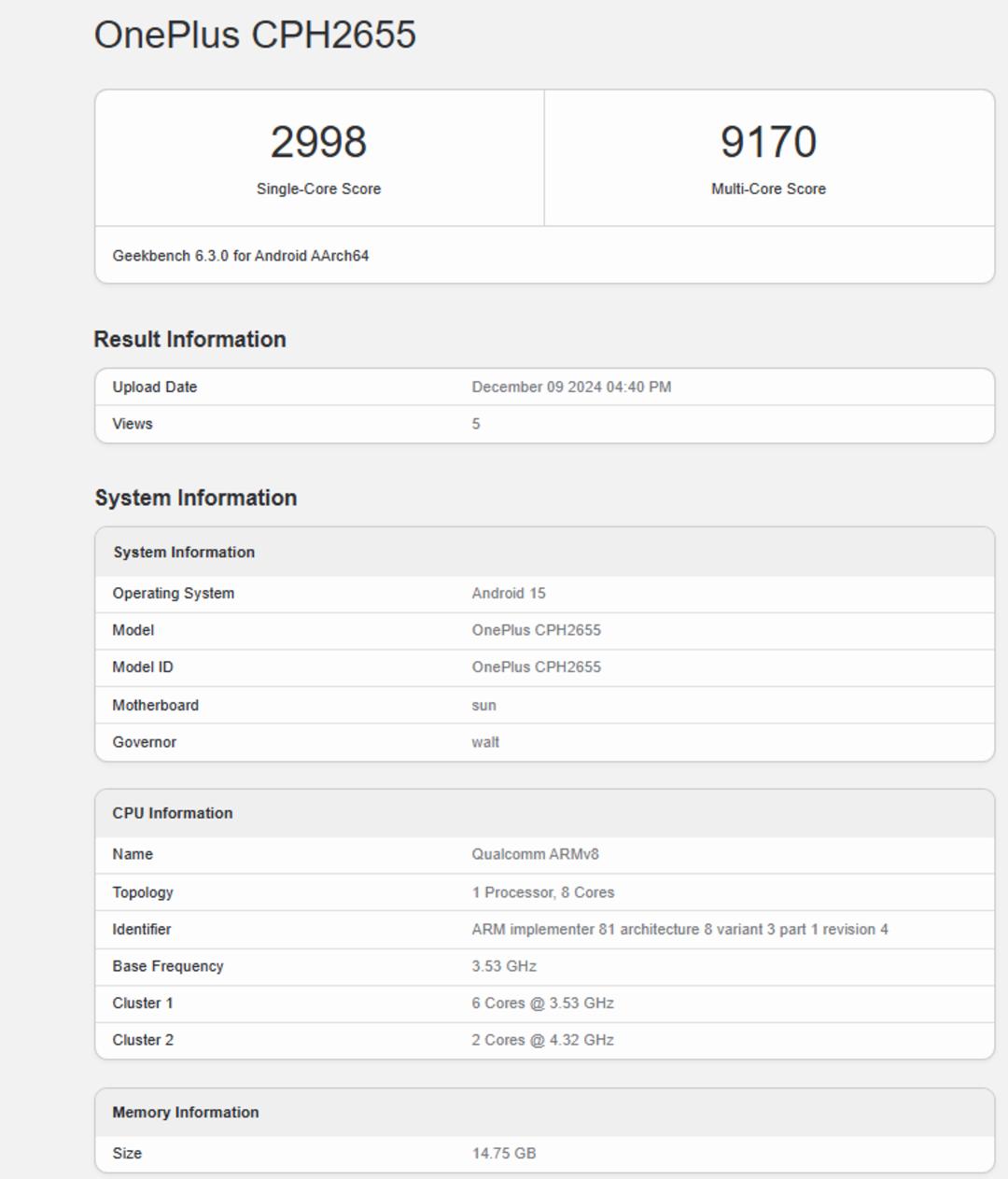Click the OnePlus CPH2655 page title
This screenshot has height=1179, width=1008.
tap(255, 35)
